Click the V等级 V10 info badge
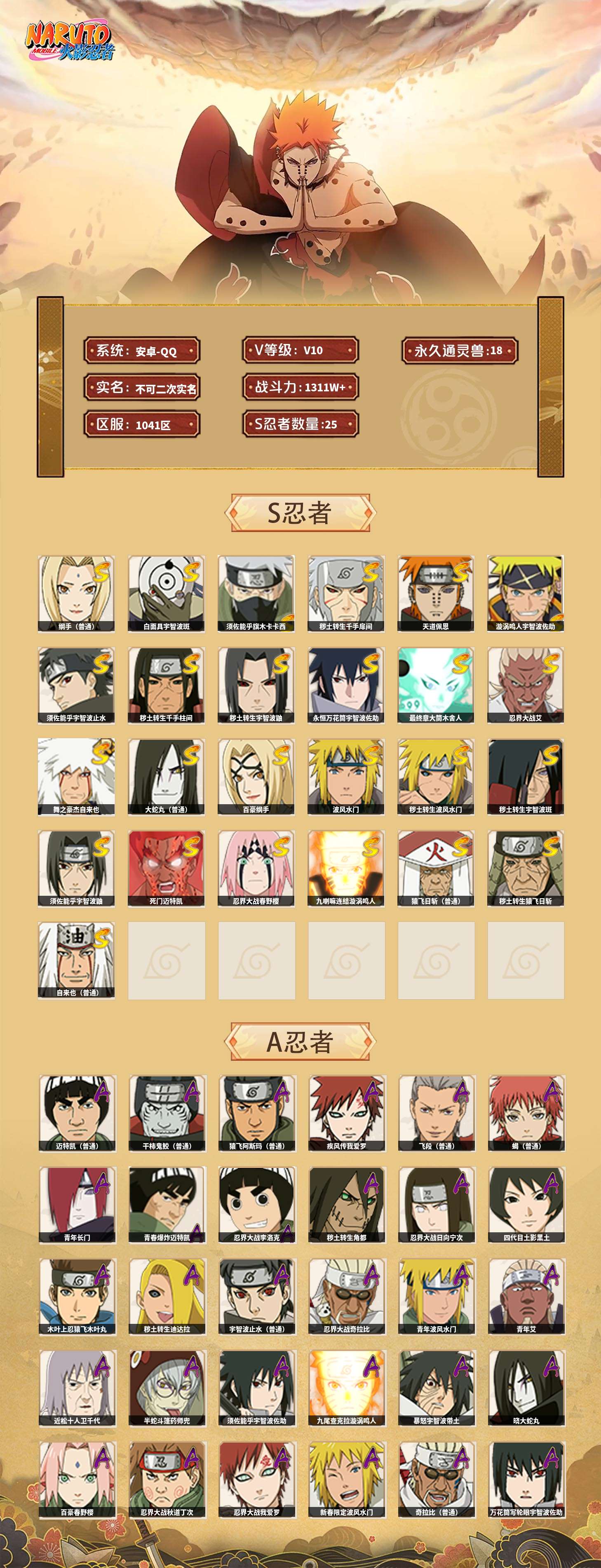The width and height of the screenshot is (601, 1568). tap(300, 350)
